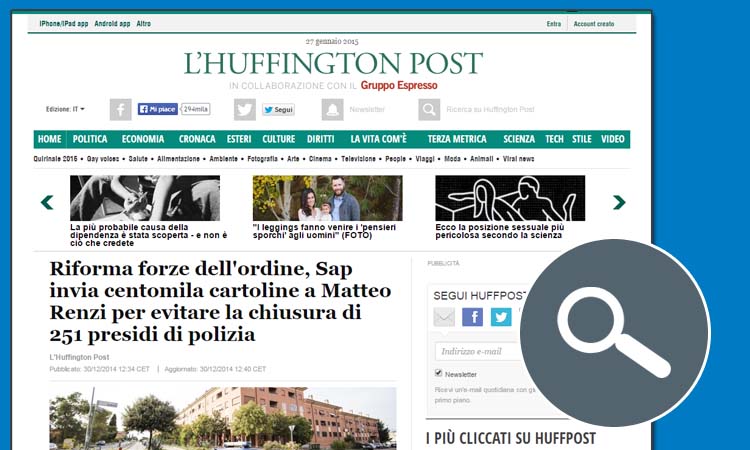Click the Twitter icon under Segui HuffPost
Viewport: 750px width, 450px height.
tap(501, 317)
